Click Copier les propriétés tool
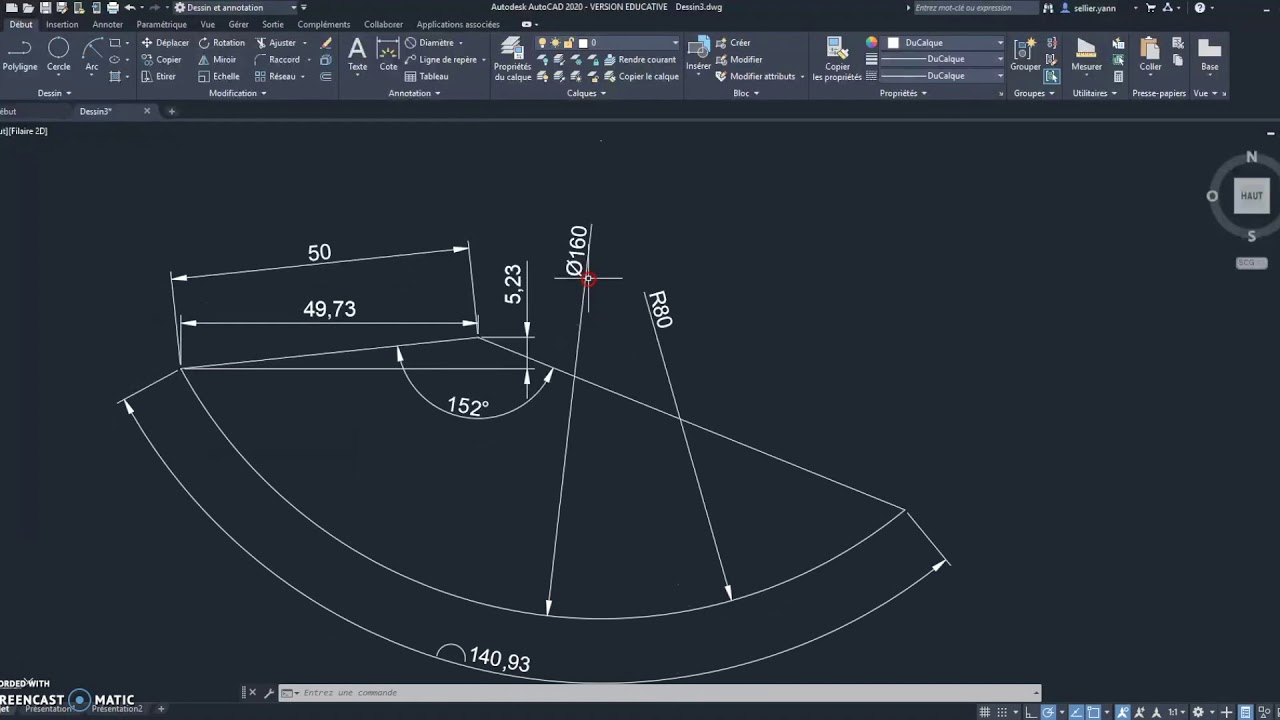 (x=837, y=60)
